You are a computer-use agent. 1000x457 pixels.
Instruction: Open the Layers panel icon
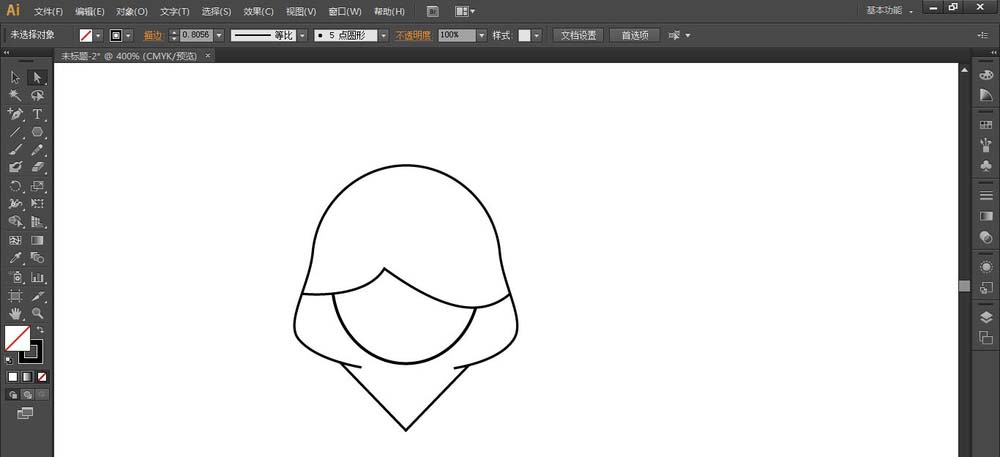[986, 317]
